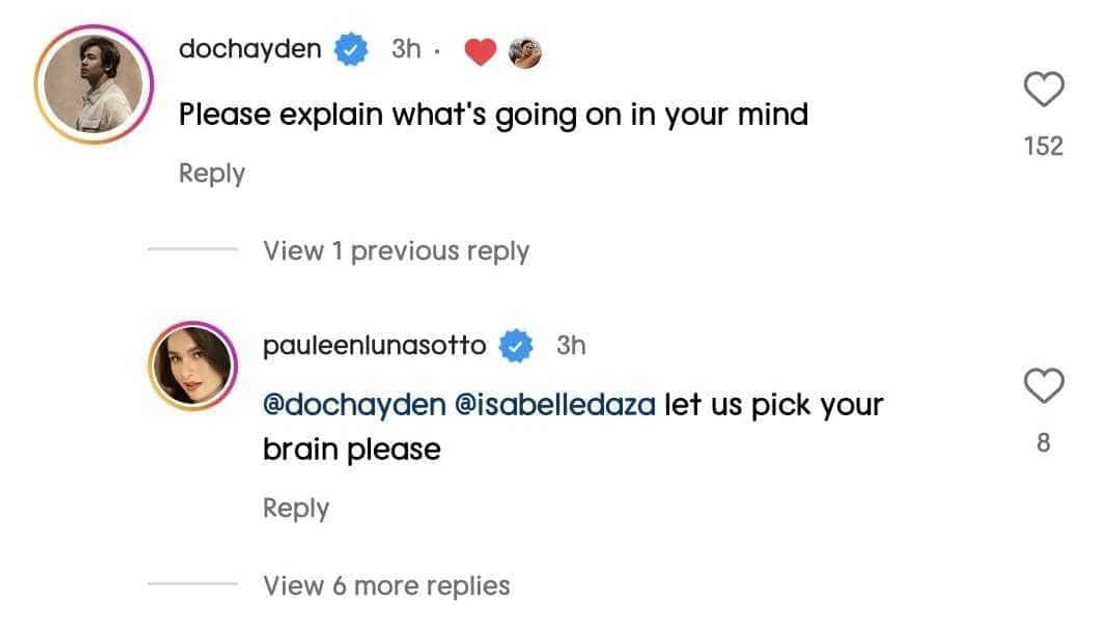The width and height of the screenshot is (1120, 636).
Task: Like pauleenlunasotto's reply with the heart icon
Action: click(x=1044, y=386)
